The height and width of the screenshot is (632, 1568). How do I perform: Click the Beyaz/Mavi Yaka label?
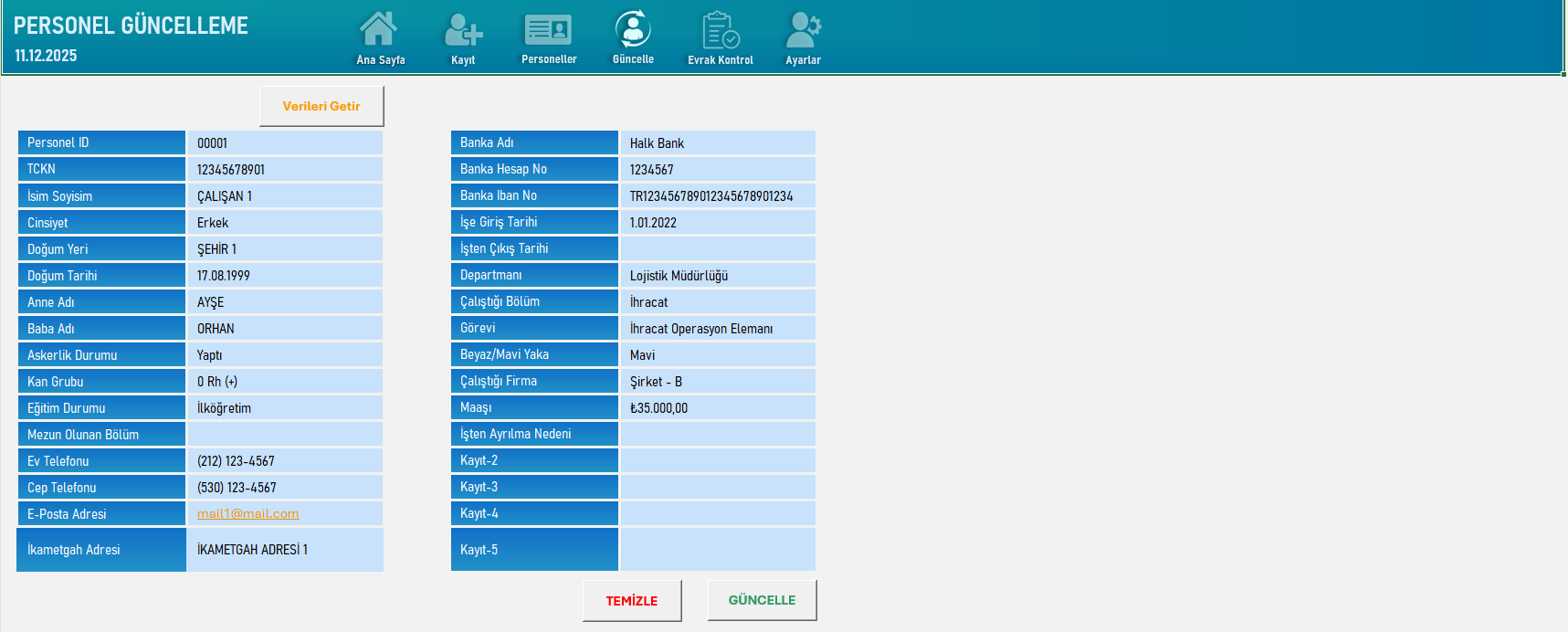(x=534, y=354)
